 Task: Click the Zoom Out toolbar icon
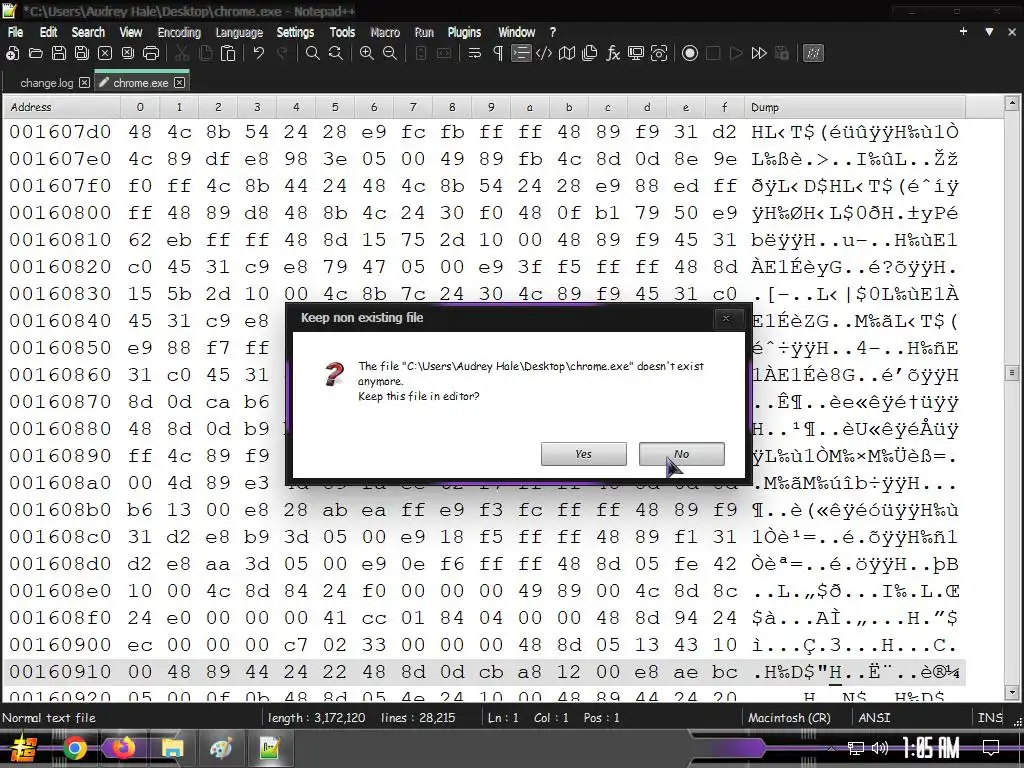[x=390, y=54]
